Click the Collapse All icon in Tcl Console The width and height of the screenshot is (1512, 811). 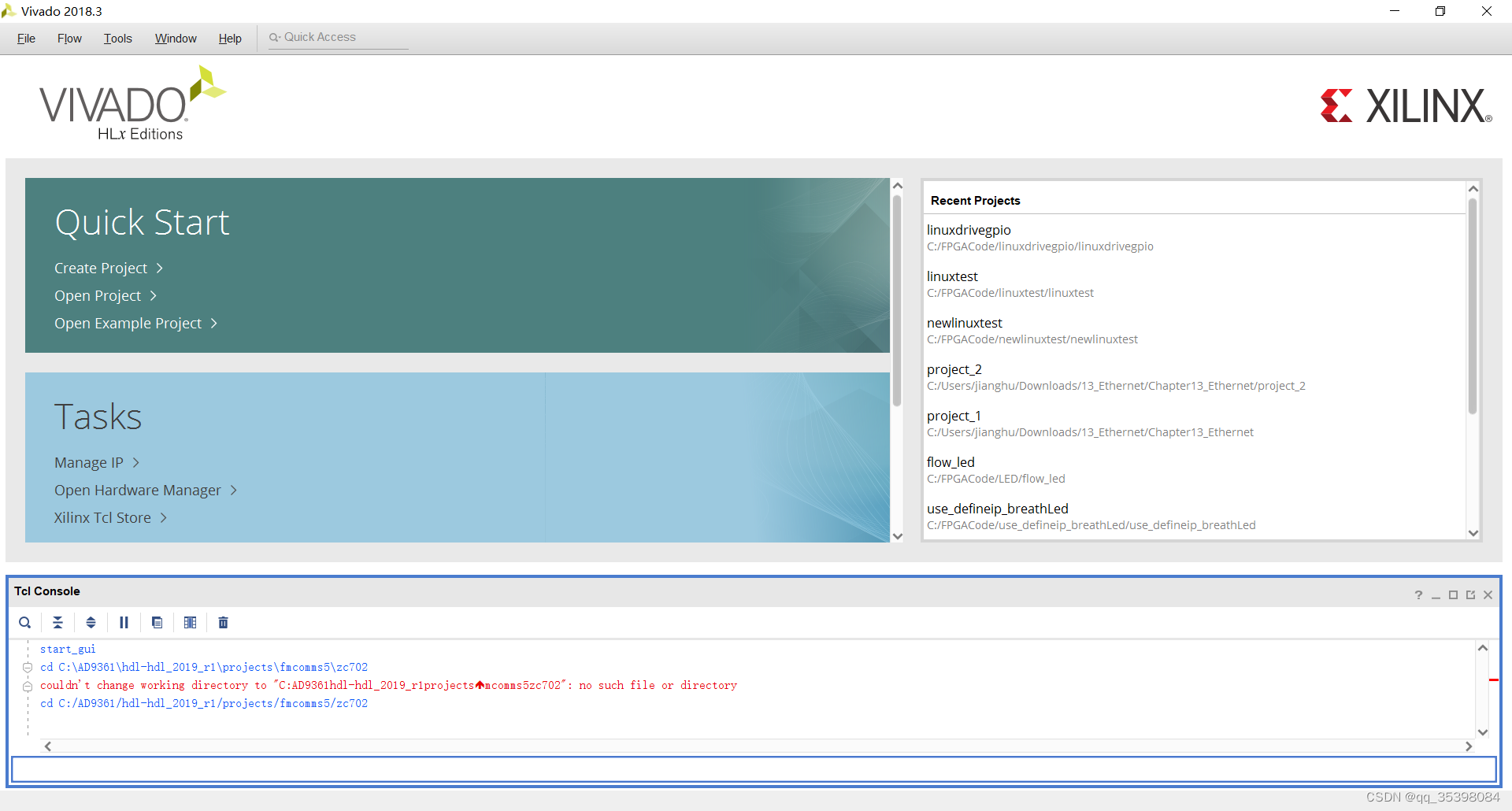[58, 623]
